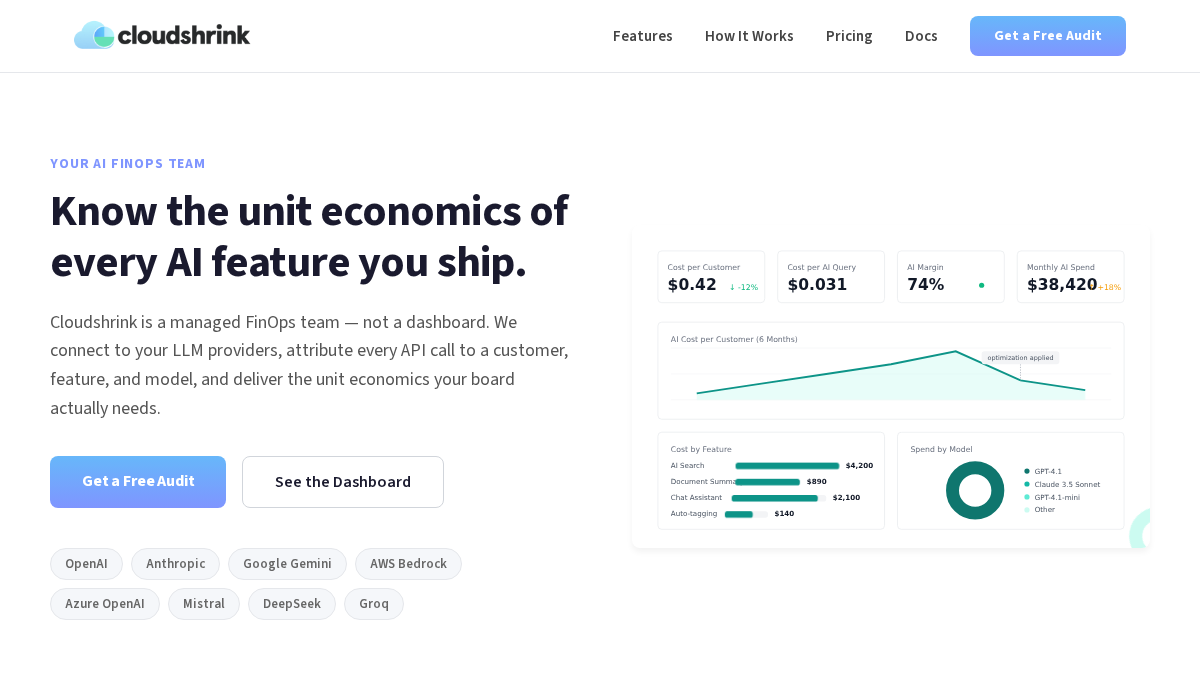Image resolution: width=1200 pixels, height=675 pixels.
Task: Click the YOUR AI FINOPS TEAM label
Action: pos(128,164)
